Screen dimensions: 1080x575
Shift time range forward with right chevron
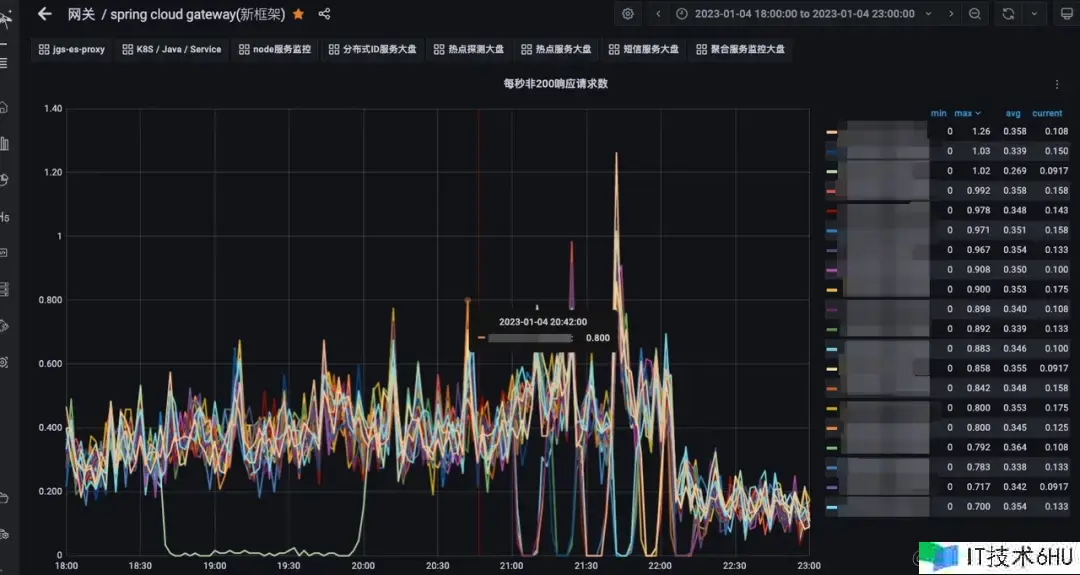tap(951, 14)
